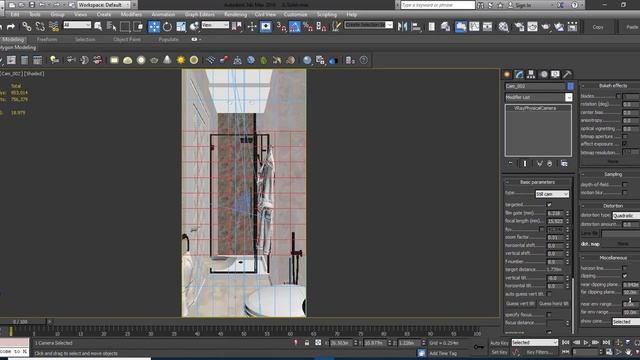Click the Rectangular Selection Region icon

(124, 27)
